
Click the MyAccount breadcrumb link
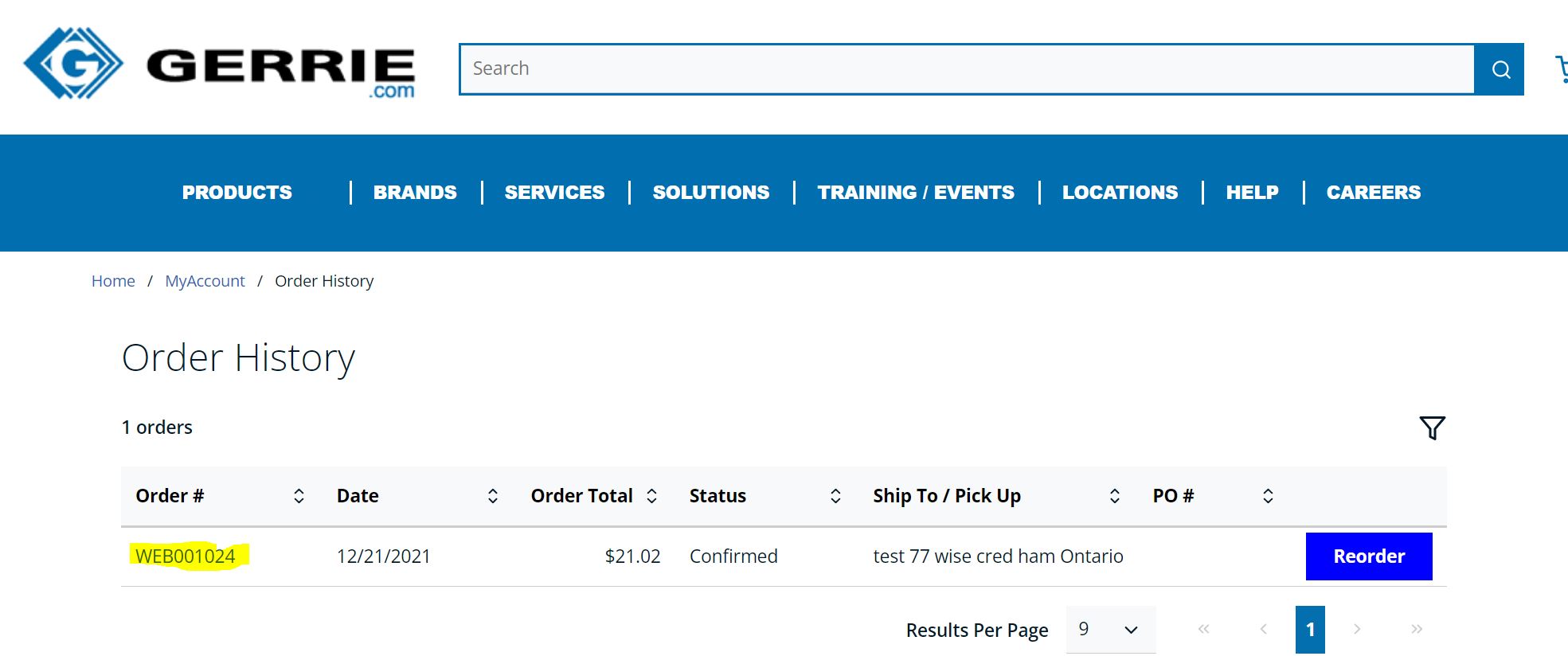point(205,281)
